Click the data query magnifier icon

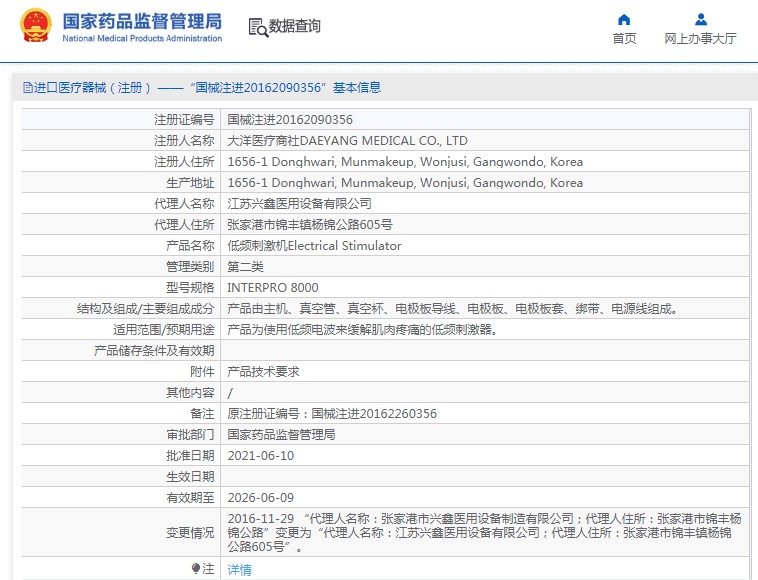[x=258, y=28]
